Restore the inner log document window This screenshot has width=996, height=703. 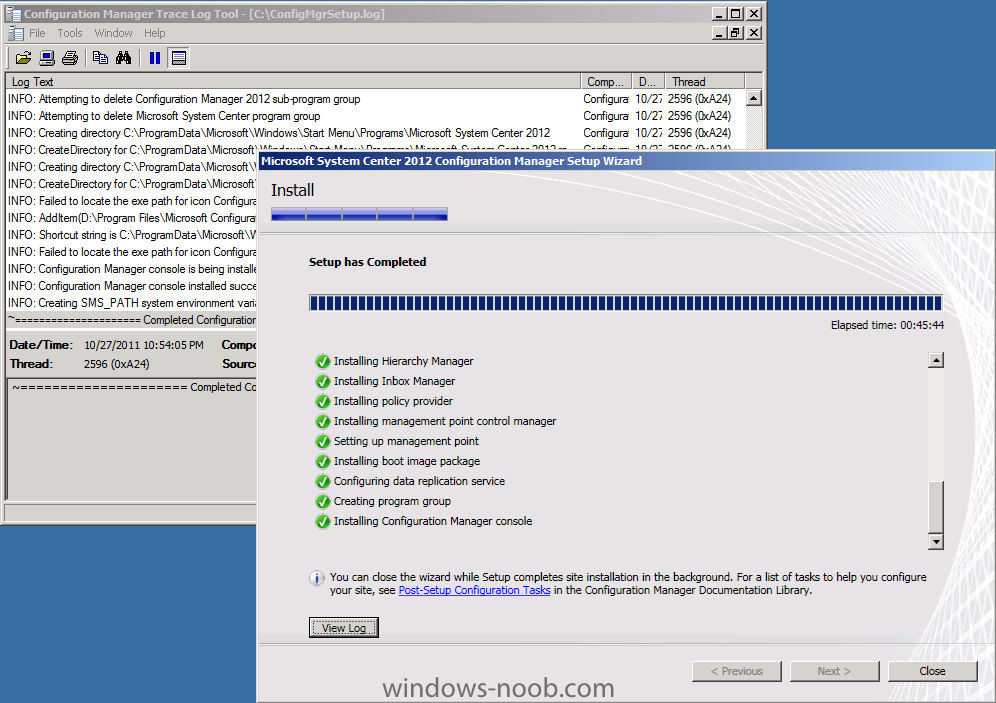pyautogui.click(x=736, y=33)
